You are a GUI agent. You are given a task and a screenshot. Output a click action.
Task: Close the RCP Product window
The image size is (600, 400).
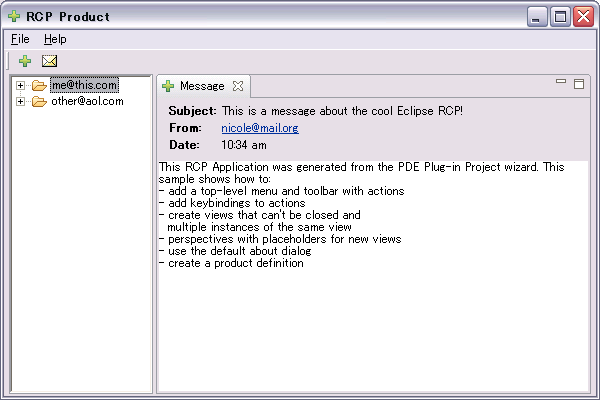click(x=583, y=17)
